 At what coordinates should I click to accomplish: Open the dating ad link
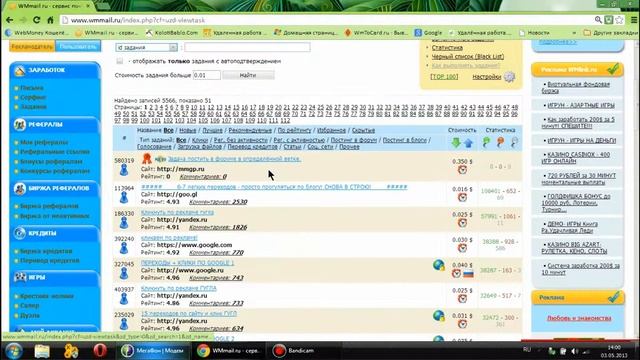pos(579,318)
